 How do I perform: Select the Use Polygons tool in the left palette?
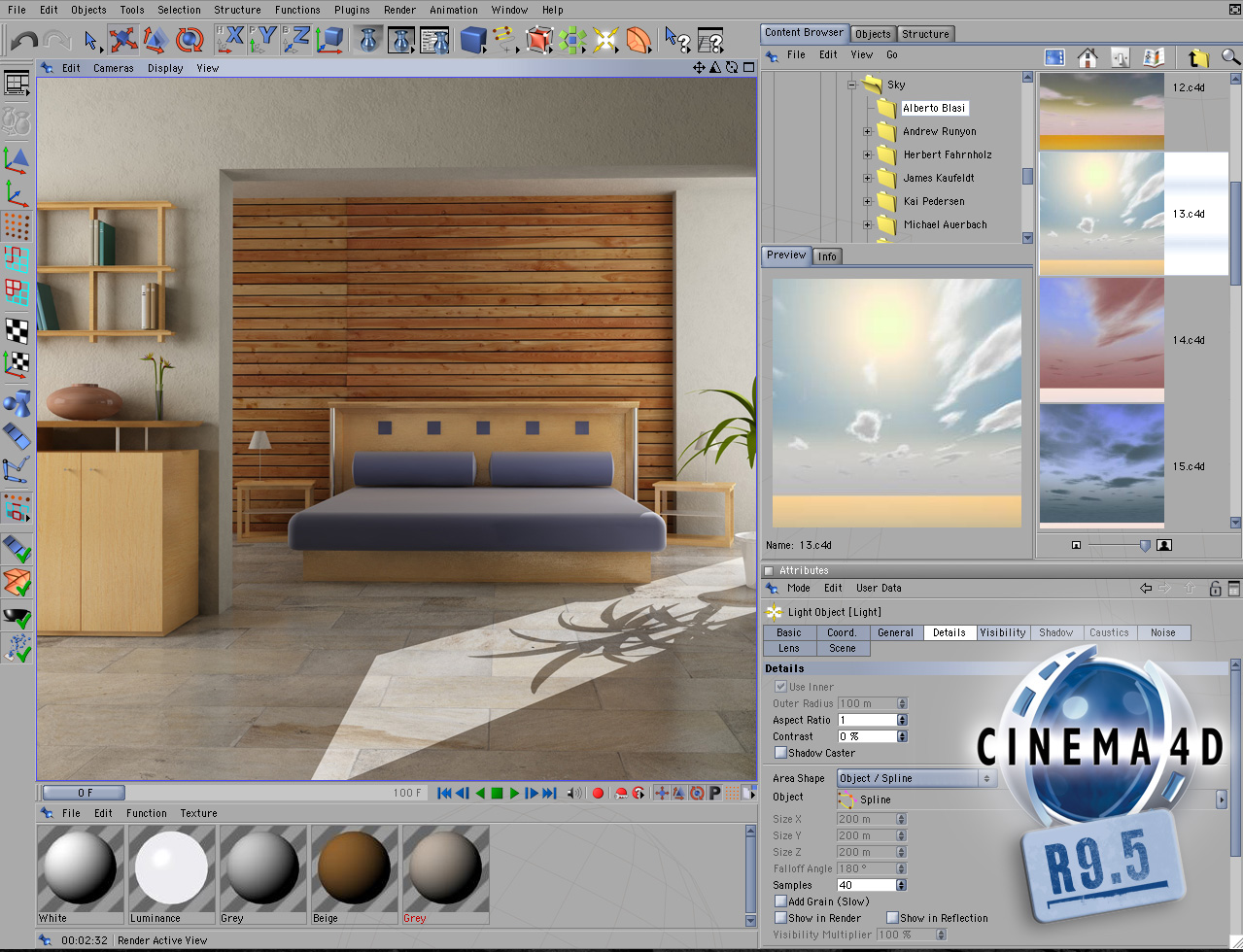click(17, 293)
